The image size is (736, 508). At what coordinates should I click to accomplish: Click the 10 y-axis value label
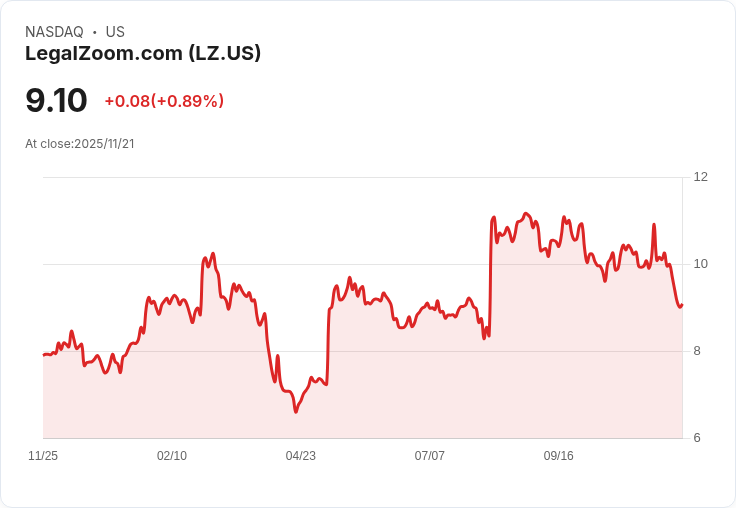(x=700, y=264)
